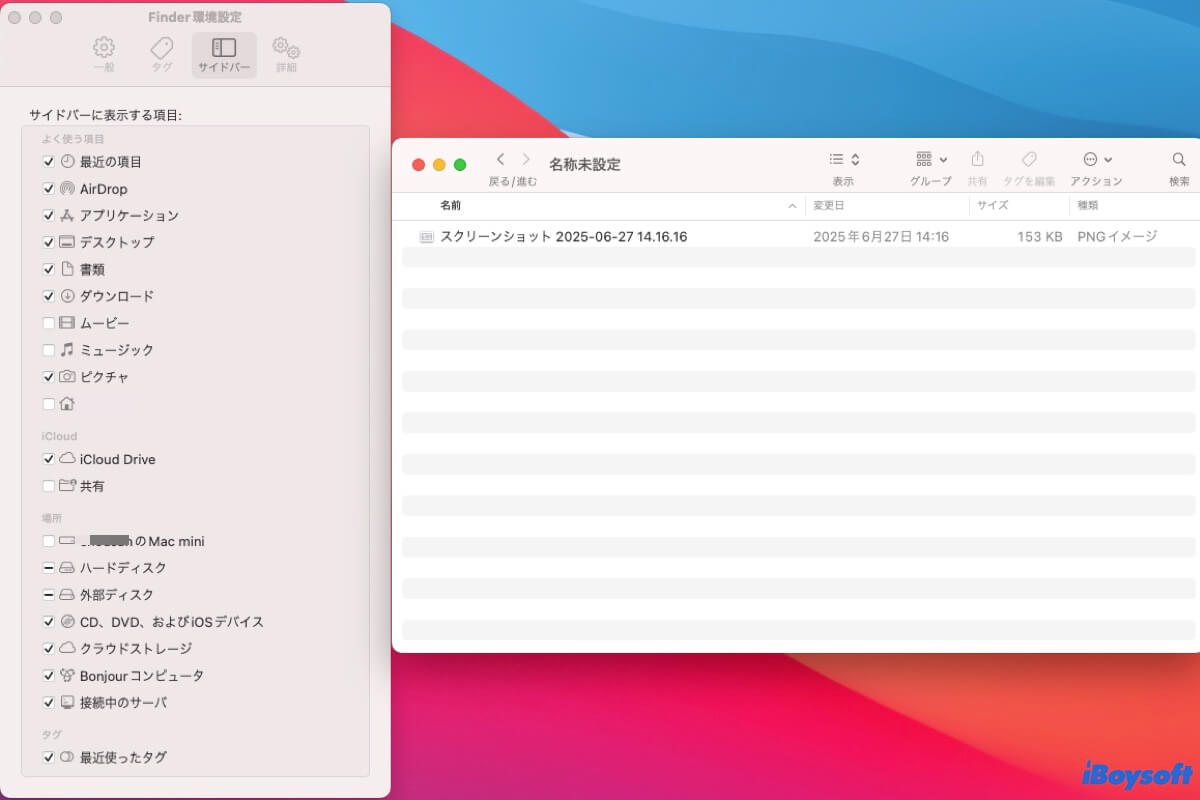
Task: Uncheck the クラウドストレージ checkbox
Action: click(49, 649)
